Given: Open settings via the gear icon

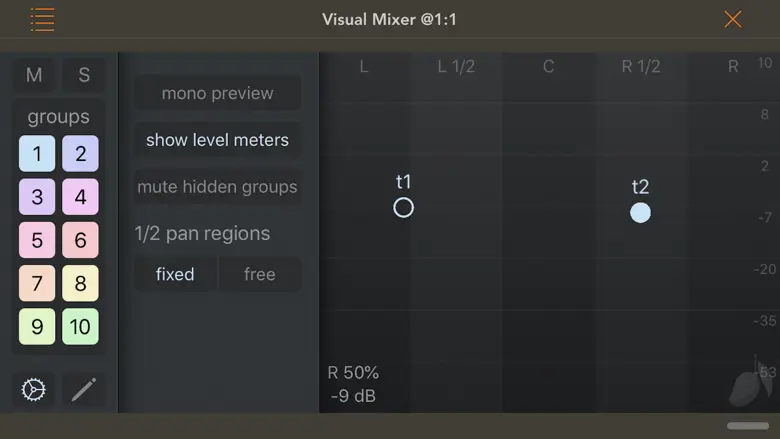Looking at the screenshot, I should pos(34,389).
